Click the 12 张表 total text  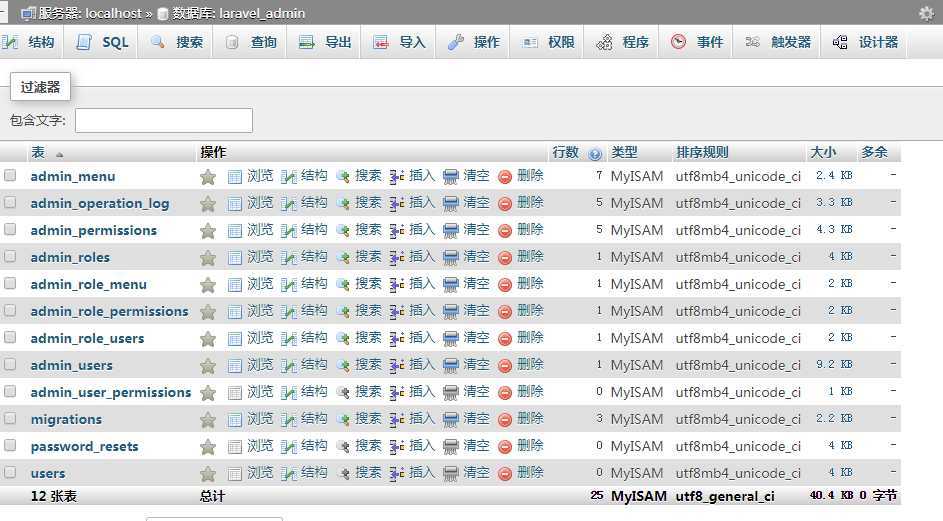(x=54, y=496)
